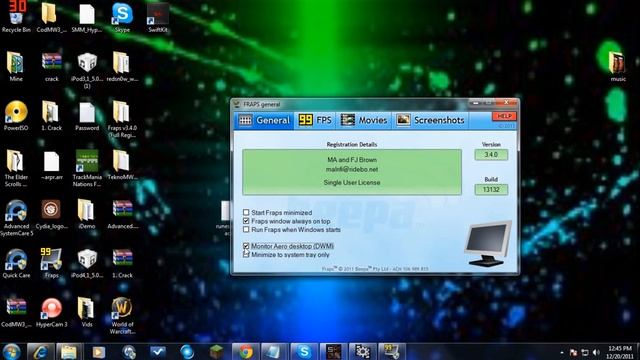The image size is (640, 360).
Task: Open the Minecraft block icon in taskbar
Action: 216,351
